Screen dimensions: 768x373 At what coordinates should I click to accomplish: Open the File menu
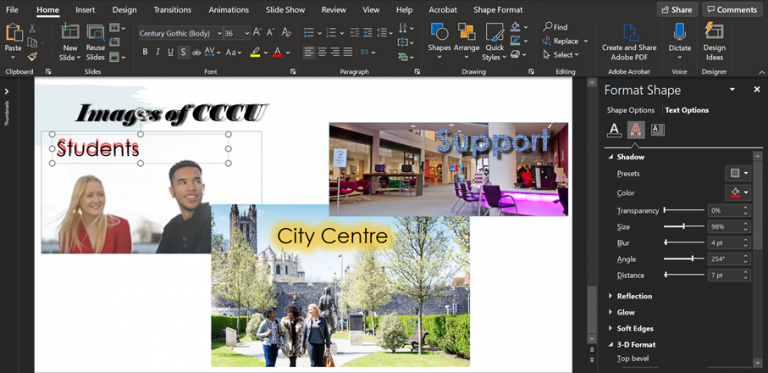point(12,10)
